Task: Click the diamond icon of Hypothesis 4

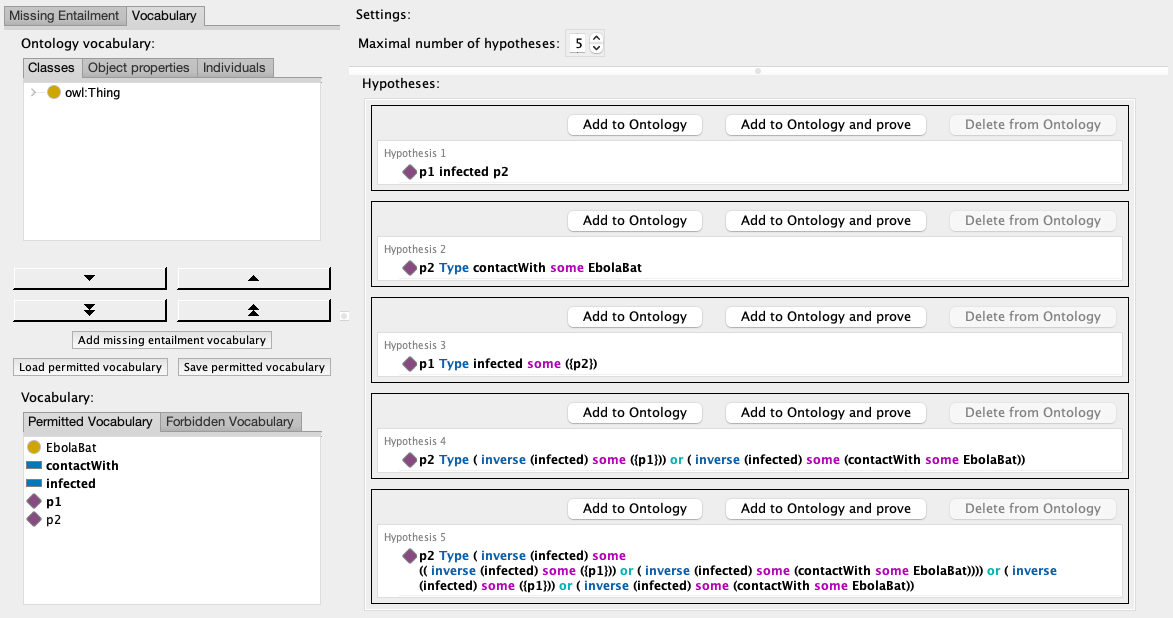Action: click(409, 460)
